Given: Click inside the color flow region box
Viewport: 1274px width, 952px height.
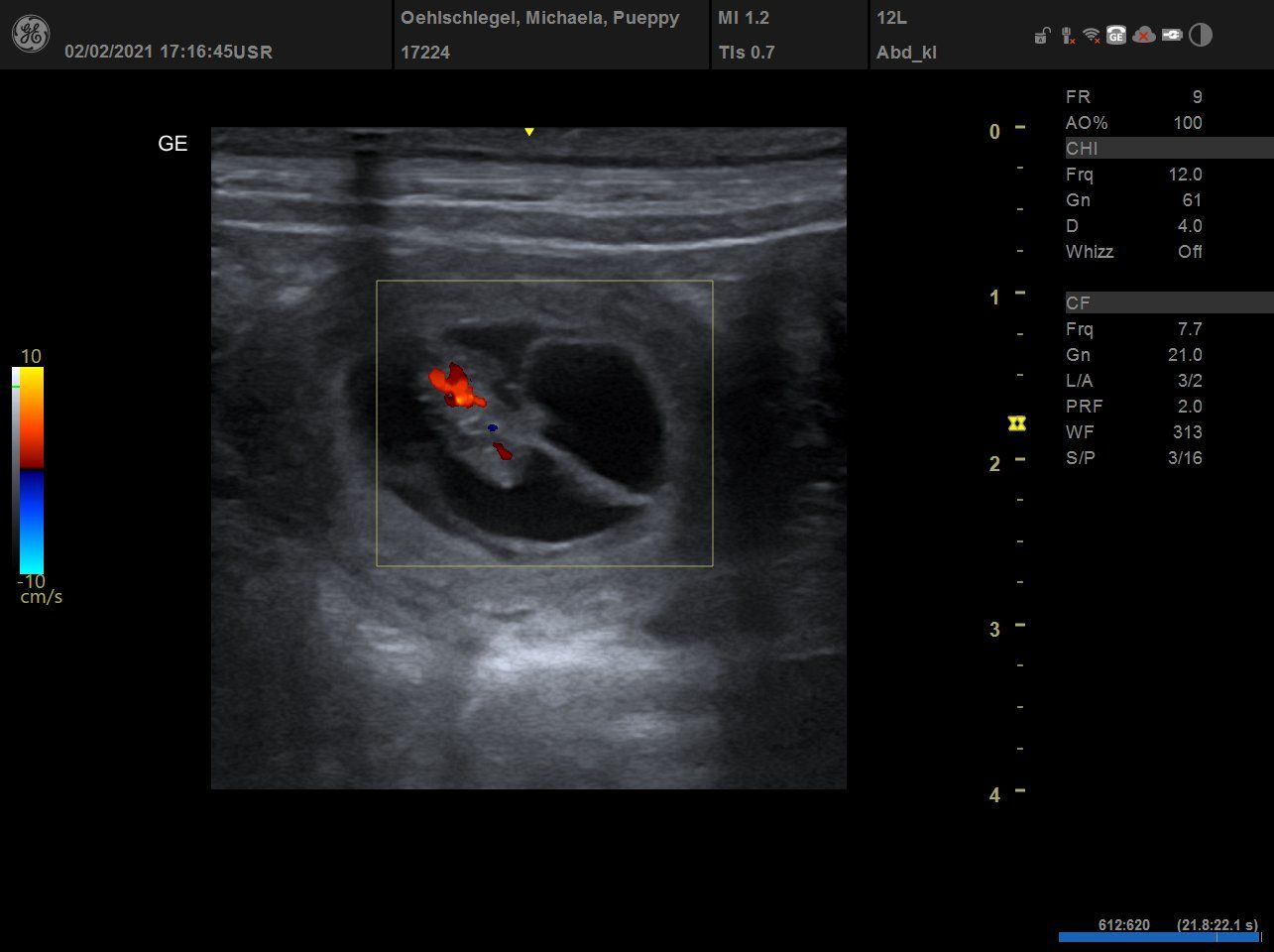Looking at the screenshot, I should click(x=544, y=423).
